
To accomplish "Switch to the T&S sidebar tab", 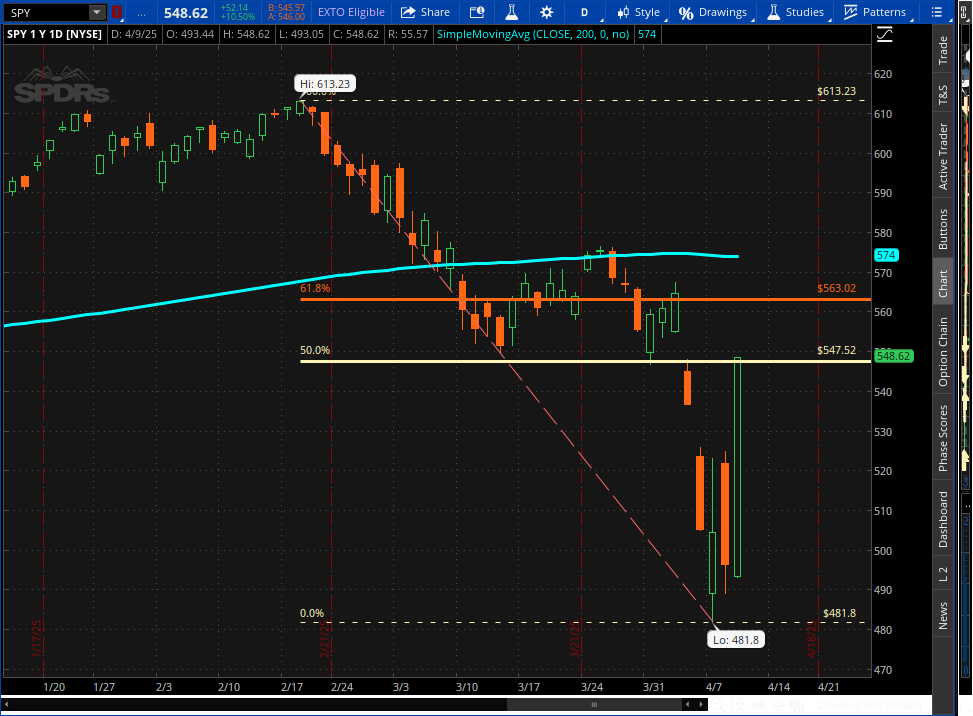I will click(943, 94).
